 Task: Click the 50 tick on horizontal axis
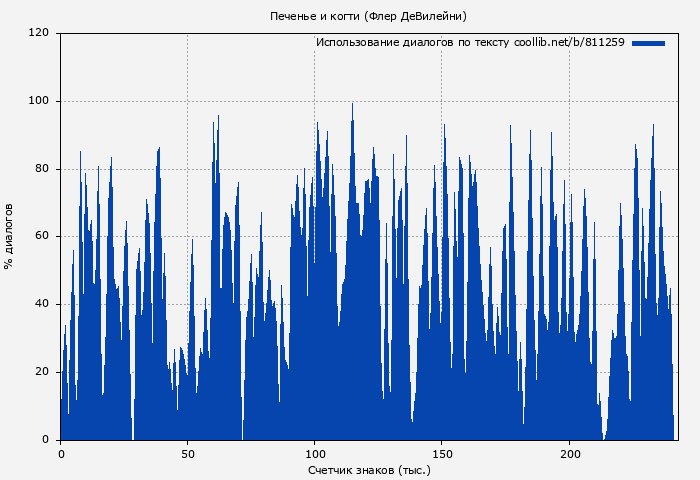188,453
